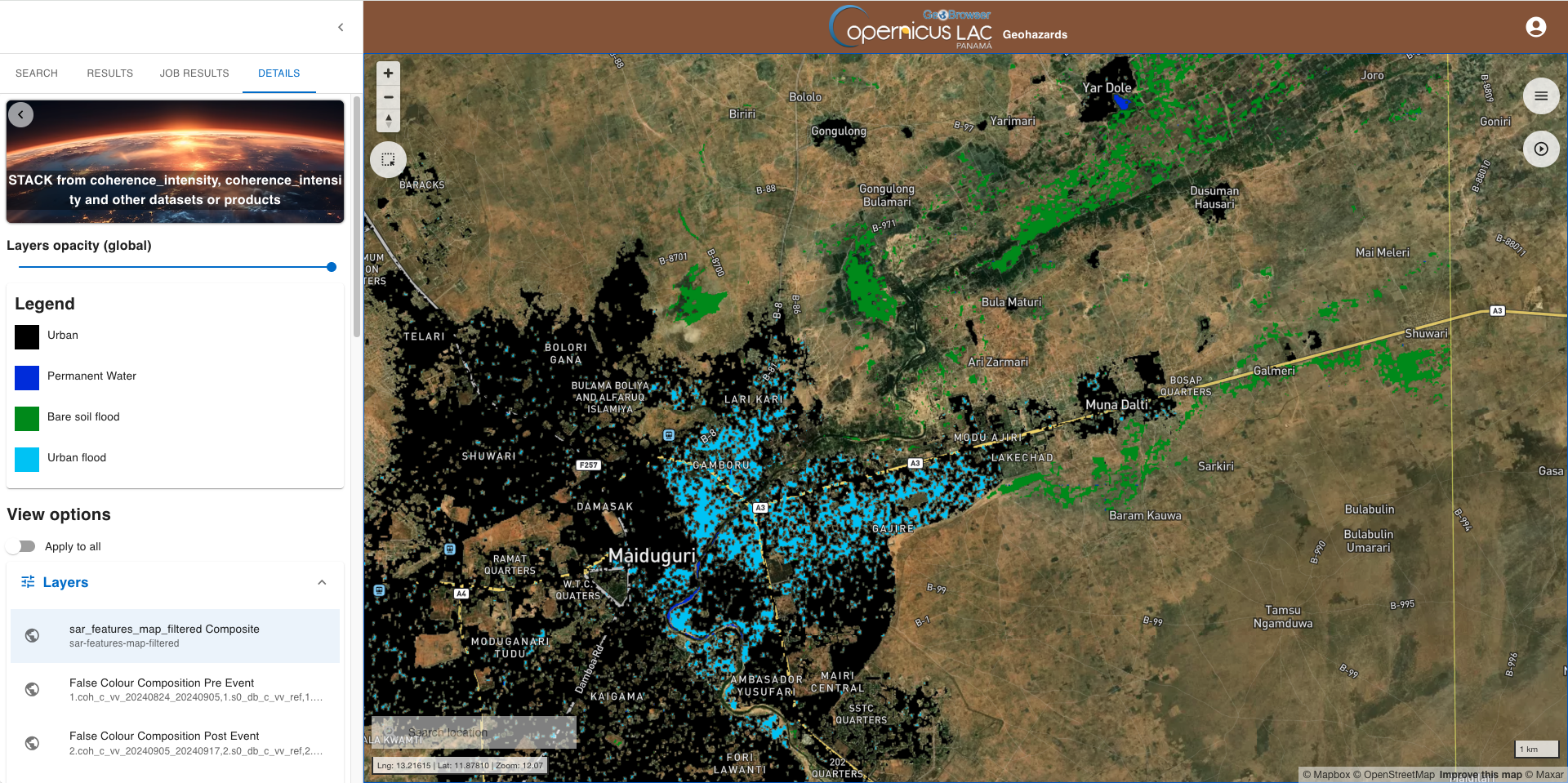
Task: Click the Improve this map link
Action: 1480,775
